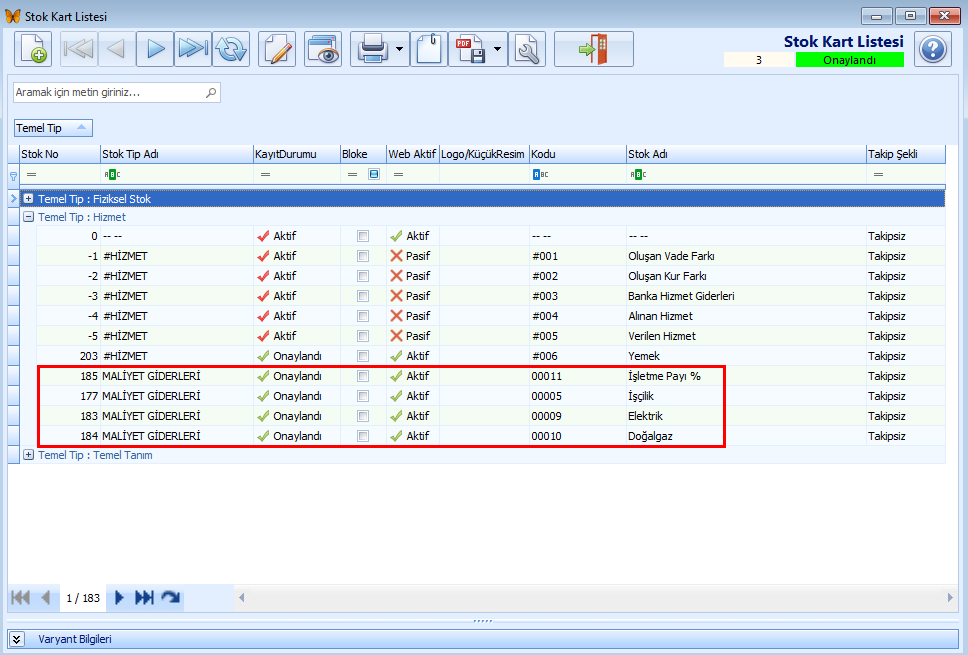Expand the Temel Tip : Fiziksel Stok group

tap(28, 199)
